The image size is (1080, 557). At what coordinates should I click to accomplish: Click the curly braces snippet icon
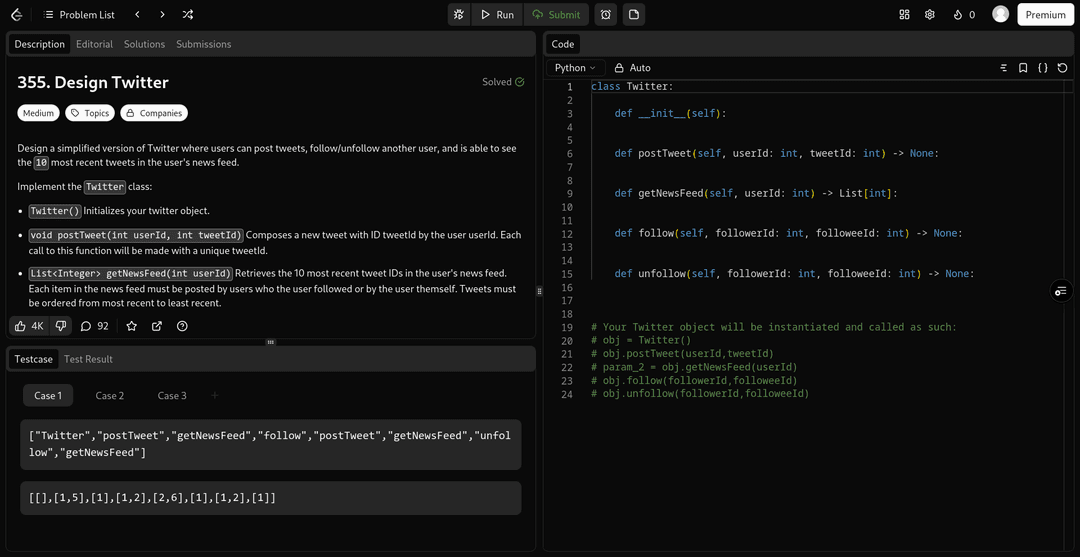(1043, 67)
